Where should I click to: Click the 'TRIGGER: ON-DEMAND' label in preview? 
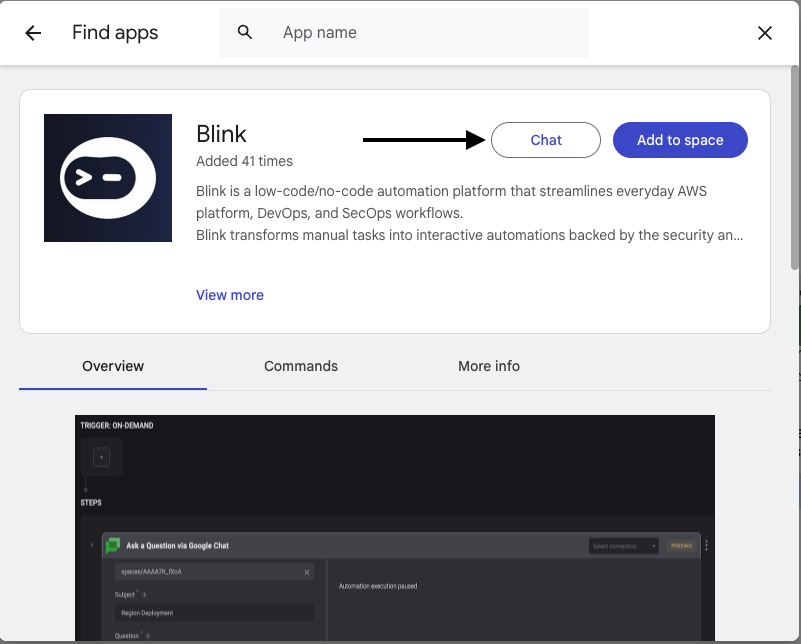(117, 425)
